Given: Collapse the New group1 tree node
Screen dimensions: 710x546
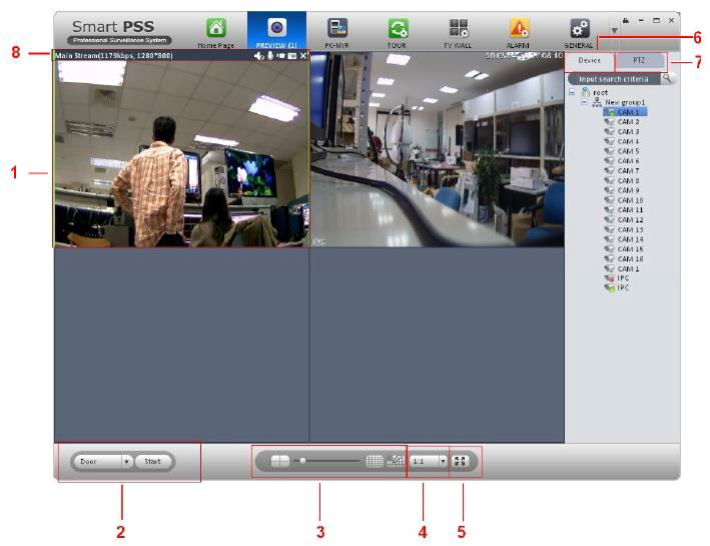Looking at the screenshot, I should (x=584, y=102).
